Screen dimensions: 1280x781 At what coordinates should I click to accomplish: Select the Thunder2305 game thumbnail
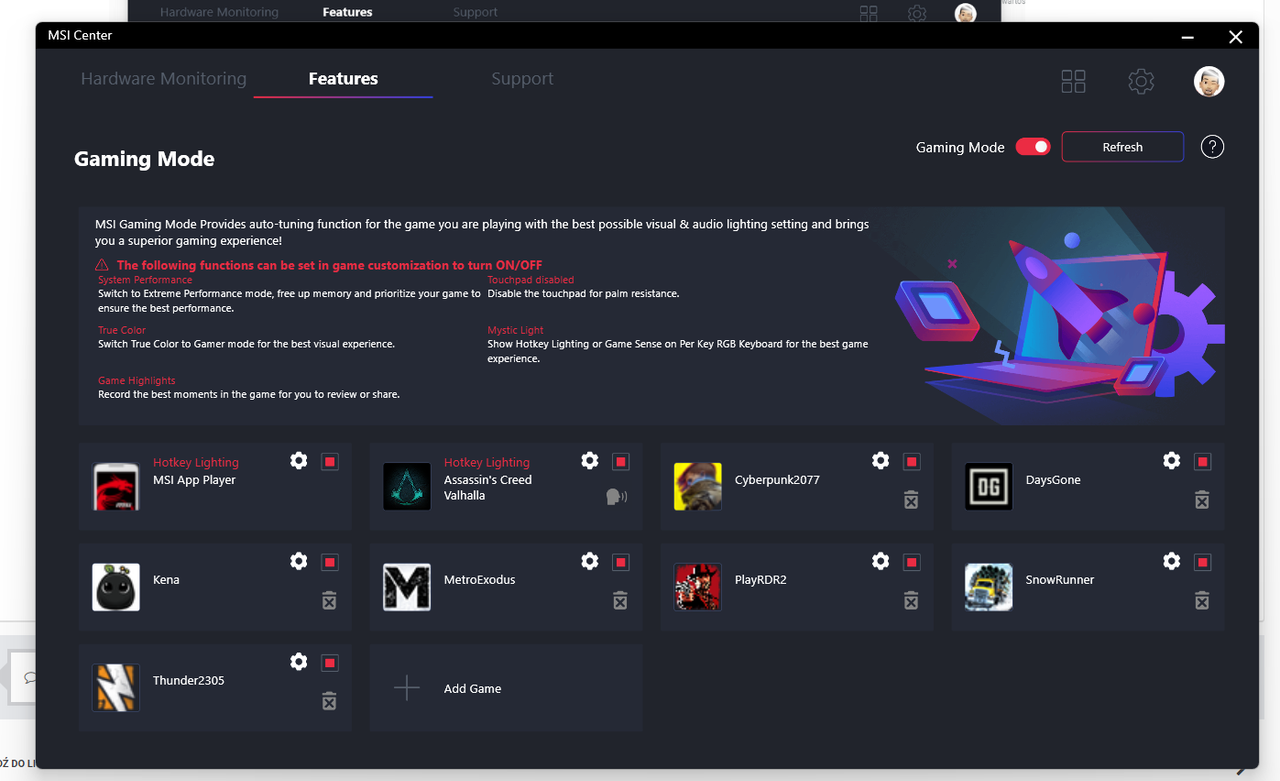point(116,687)
